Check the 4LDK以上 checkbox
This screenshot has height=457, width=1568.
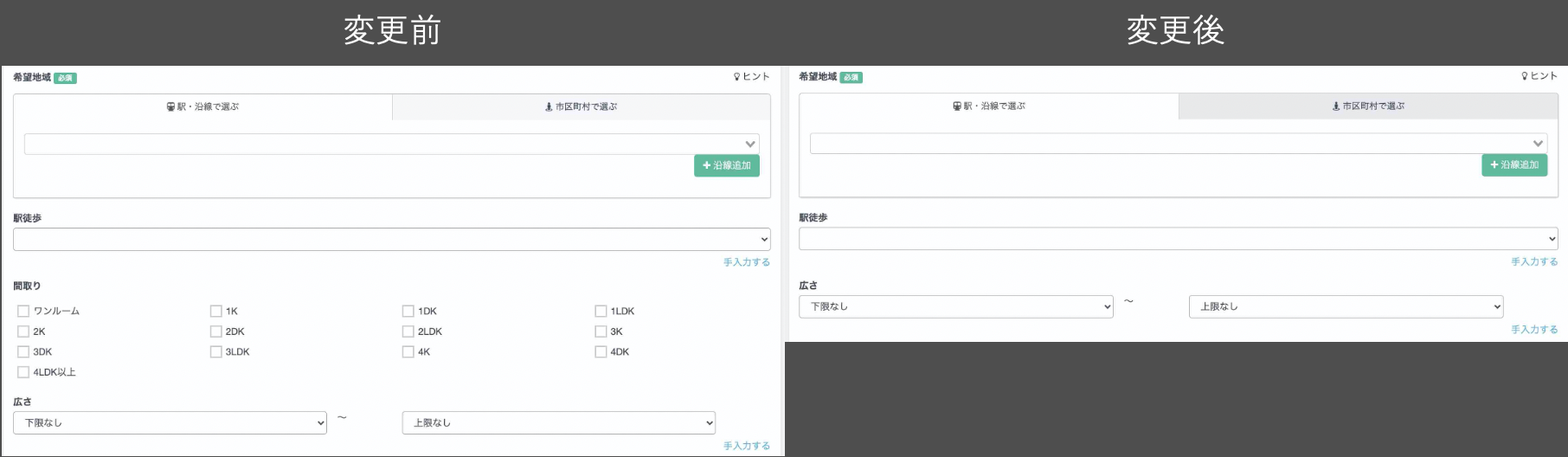pos(23,372)
